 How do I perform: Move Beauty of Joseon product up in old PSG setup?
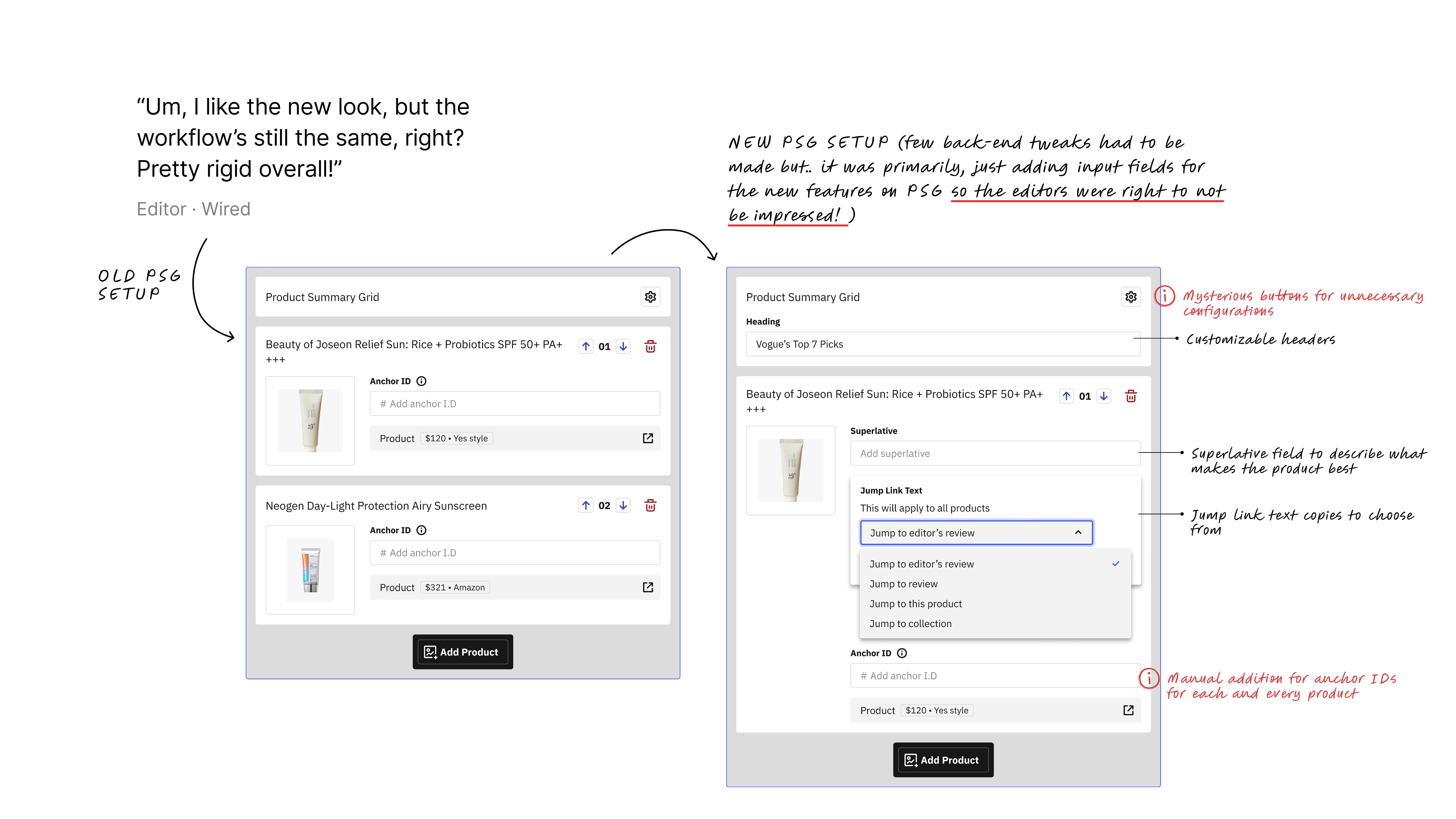tap(586, 347)
